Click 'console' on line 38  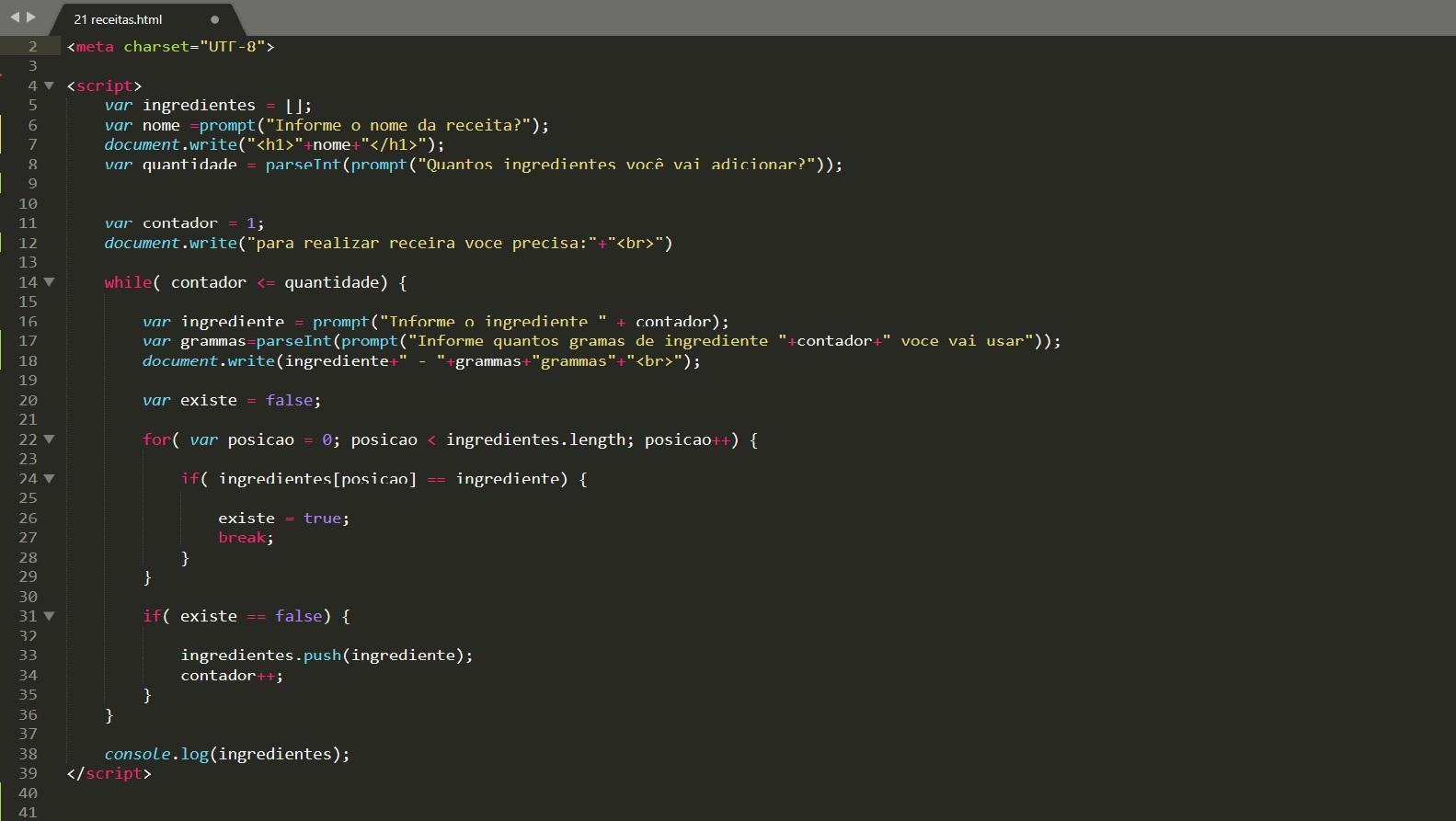[x=137, y=754]
